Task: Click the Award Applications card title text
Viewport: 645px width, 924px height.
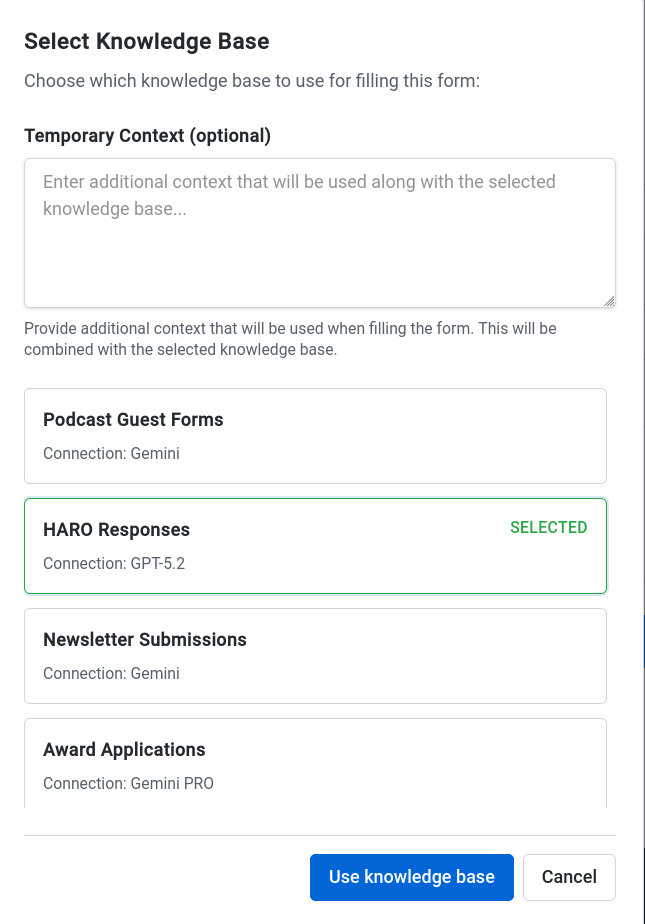Action: point(124,749)
